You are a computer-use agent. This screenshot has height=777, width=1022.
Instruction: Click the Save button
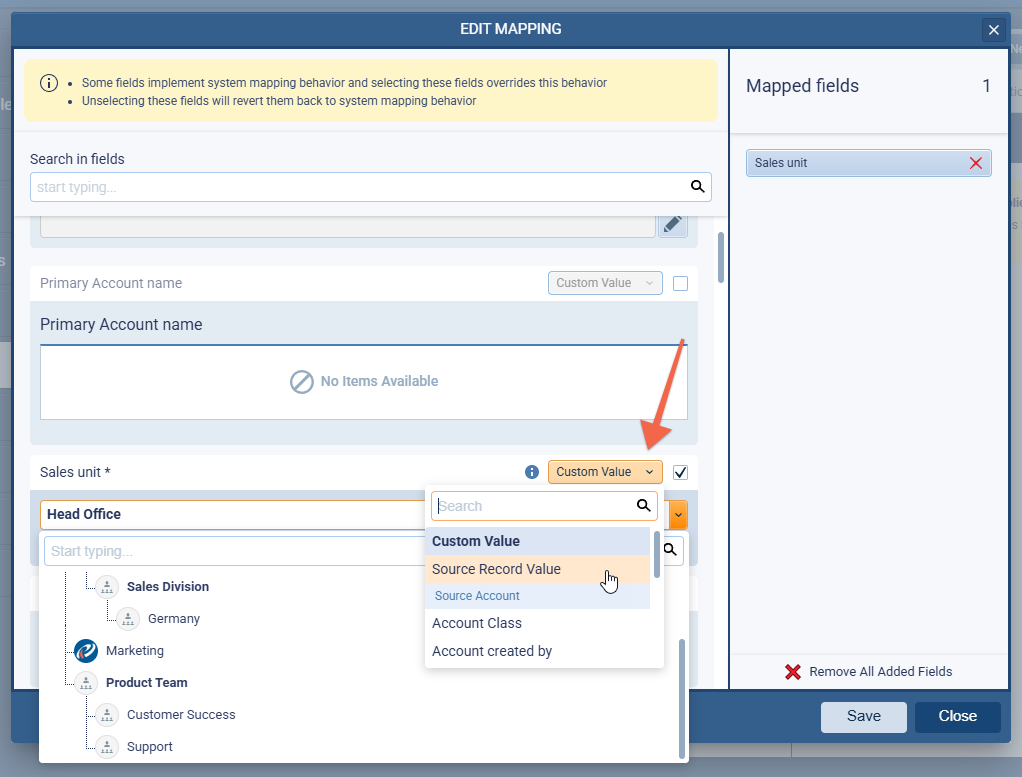pos(863,716)
